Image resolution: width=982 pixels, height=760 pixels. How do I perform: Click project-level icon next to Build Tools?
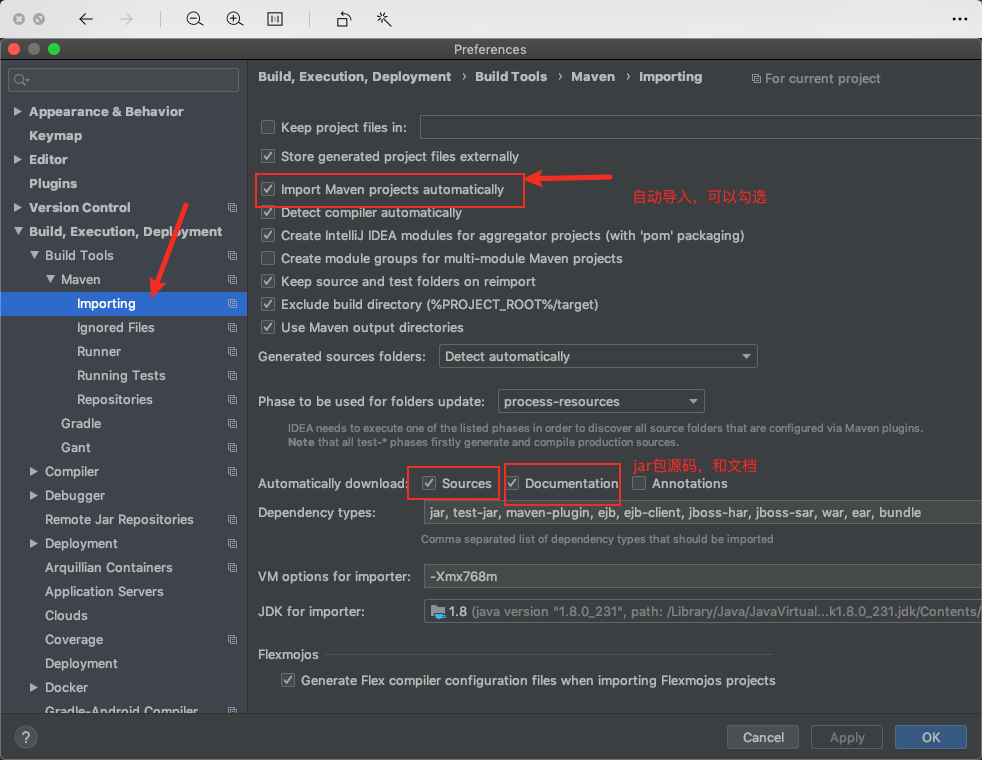(x=232, y=255)
